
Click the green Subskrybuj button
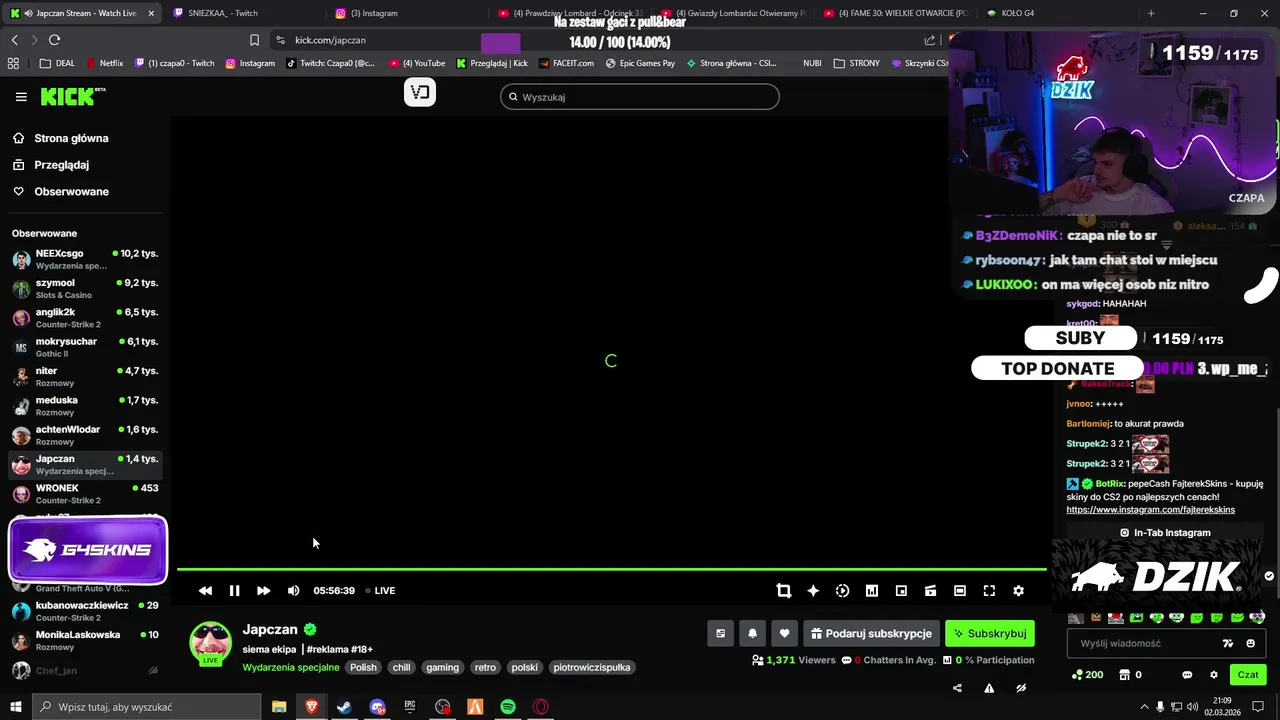[990, 633]
